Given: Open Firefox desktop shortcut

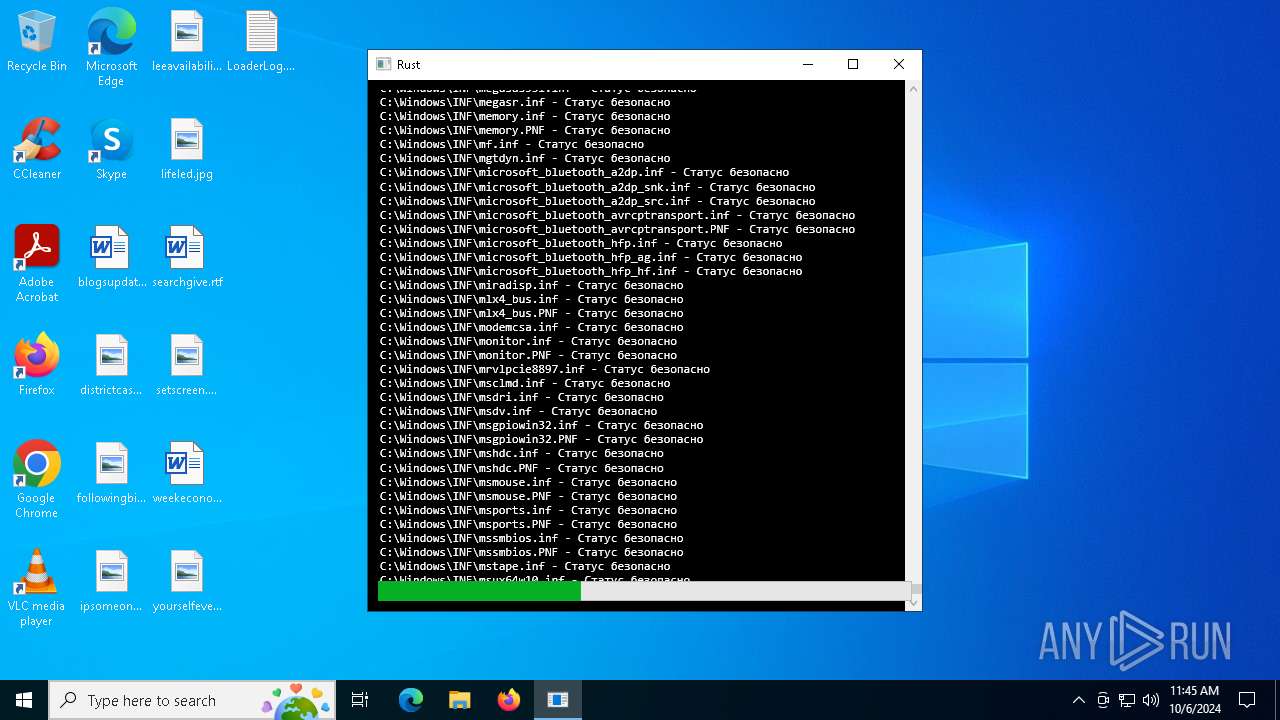Looking at the screenshot, I should point(37,366).
